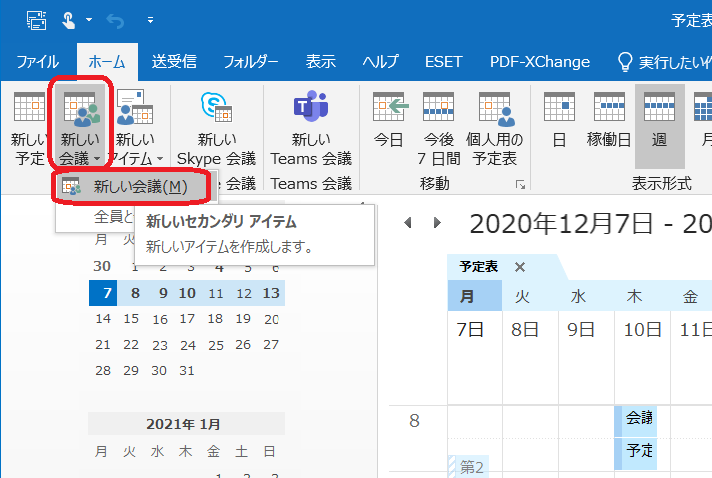Open 移動 group dialog launcher

pos(520,184)
